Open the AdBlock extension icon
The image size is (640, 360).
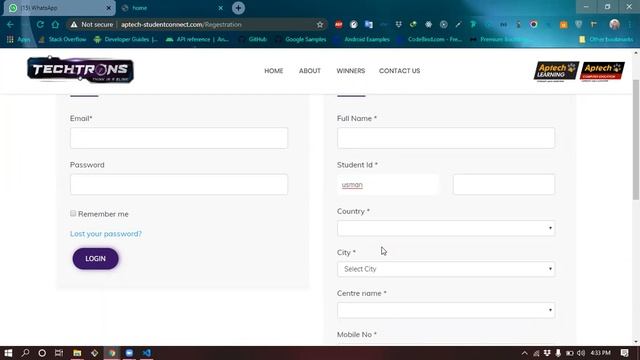tap(338, 24)
